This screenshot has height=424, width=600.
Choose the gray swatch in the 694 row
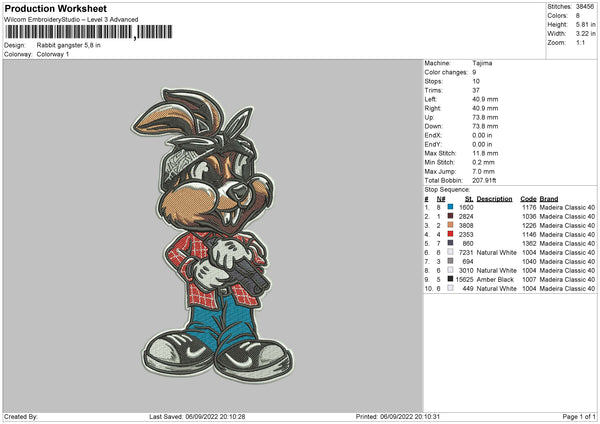(x=450, y=261)
